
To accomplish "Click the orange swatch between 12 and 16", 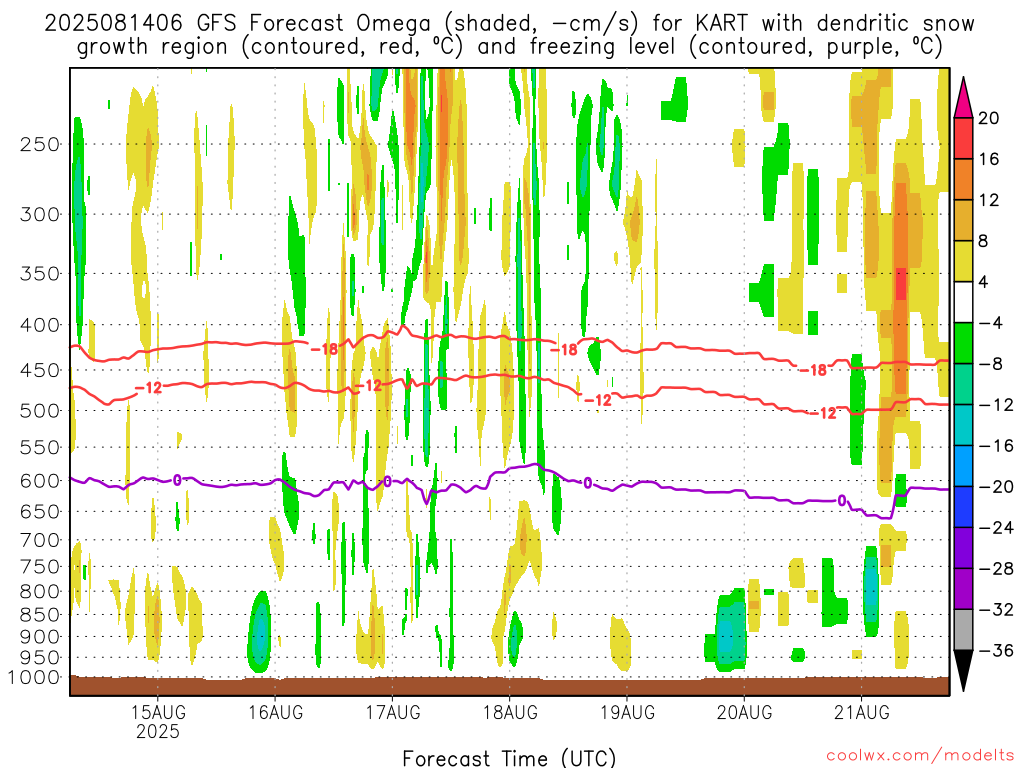I will [963, 180].
